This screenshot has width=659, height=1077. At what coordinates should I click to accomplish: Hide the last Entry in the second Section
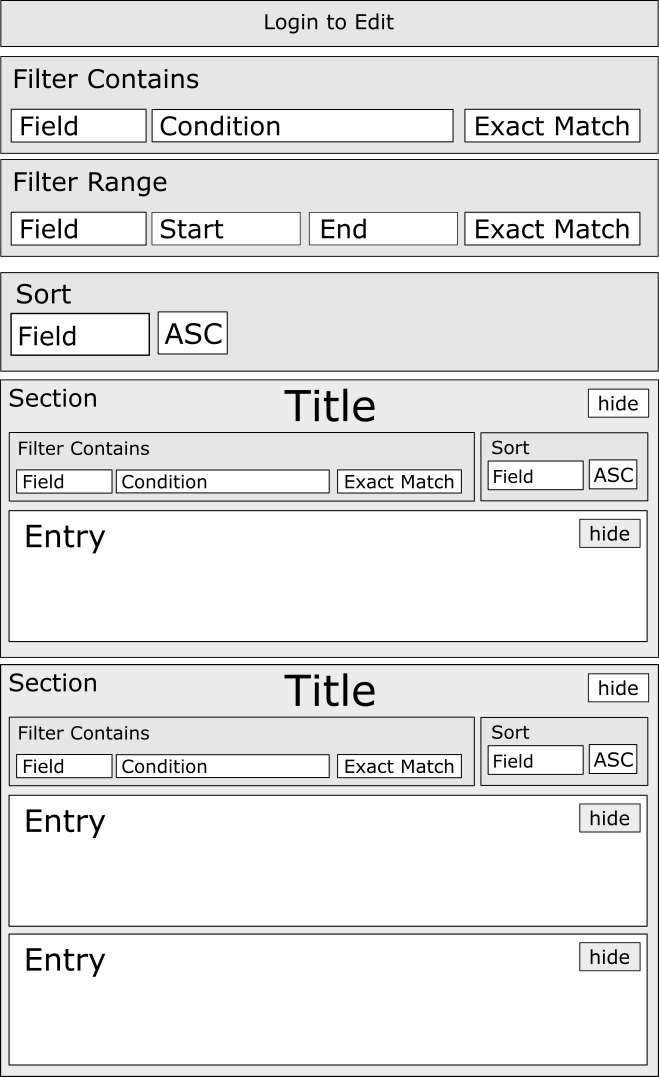click(x=609, y=956)
